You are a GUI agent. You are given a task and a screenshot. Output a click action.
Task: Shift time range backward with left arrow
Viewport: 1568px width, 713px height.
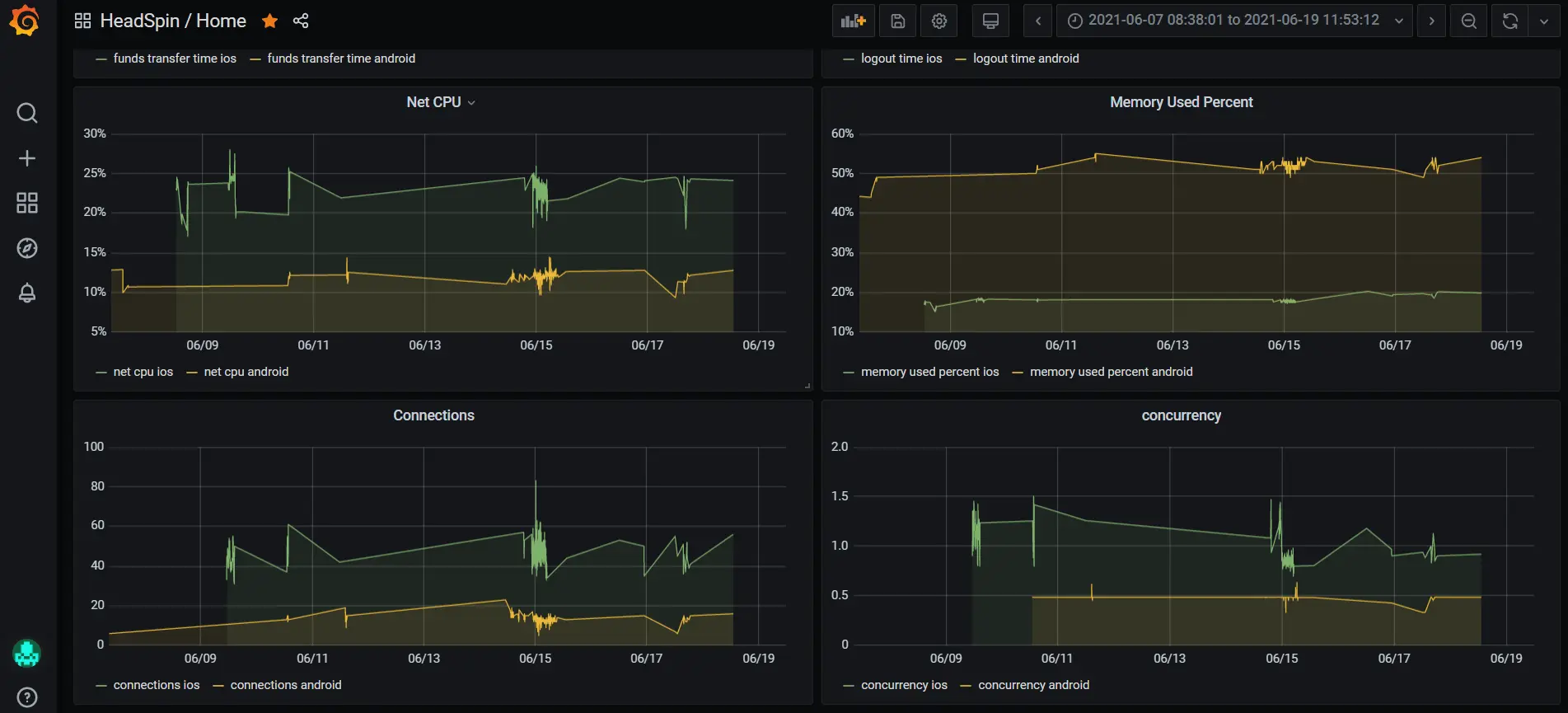[x=1038, y=21]
